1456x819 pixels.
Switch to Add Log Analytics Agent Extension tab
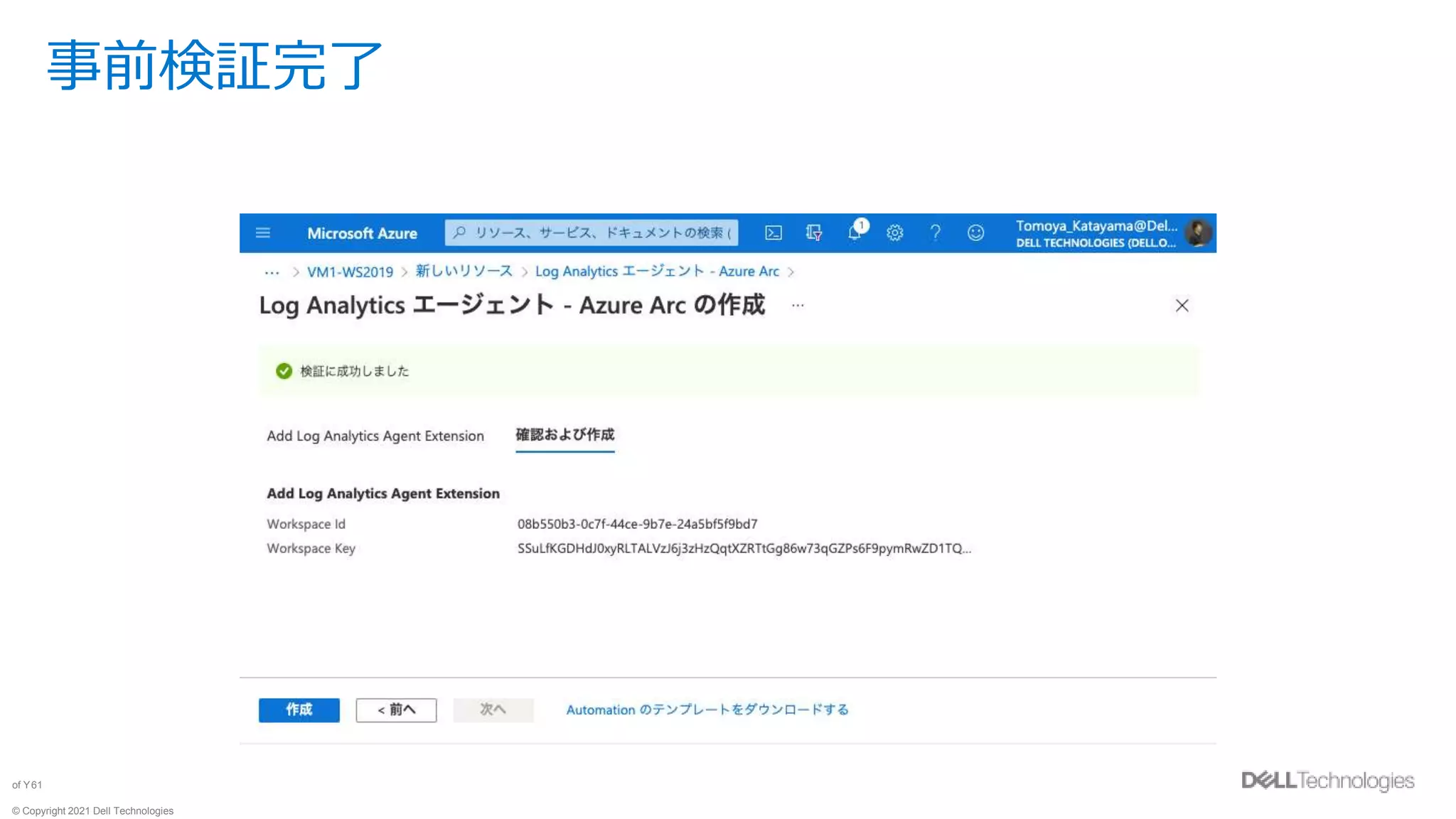[375, 436]
